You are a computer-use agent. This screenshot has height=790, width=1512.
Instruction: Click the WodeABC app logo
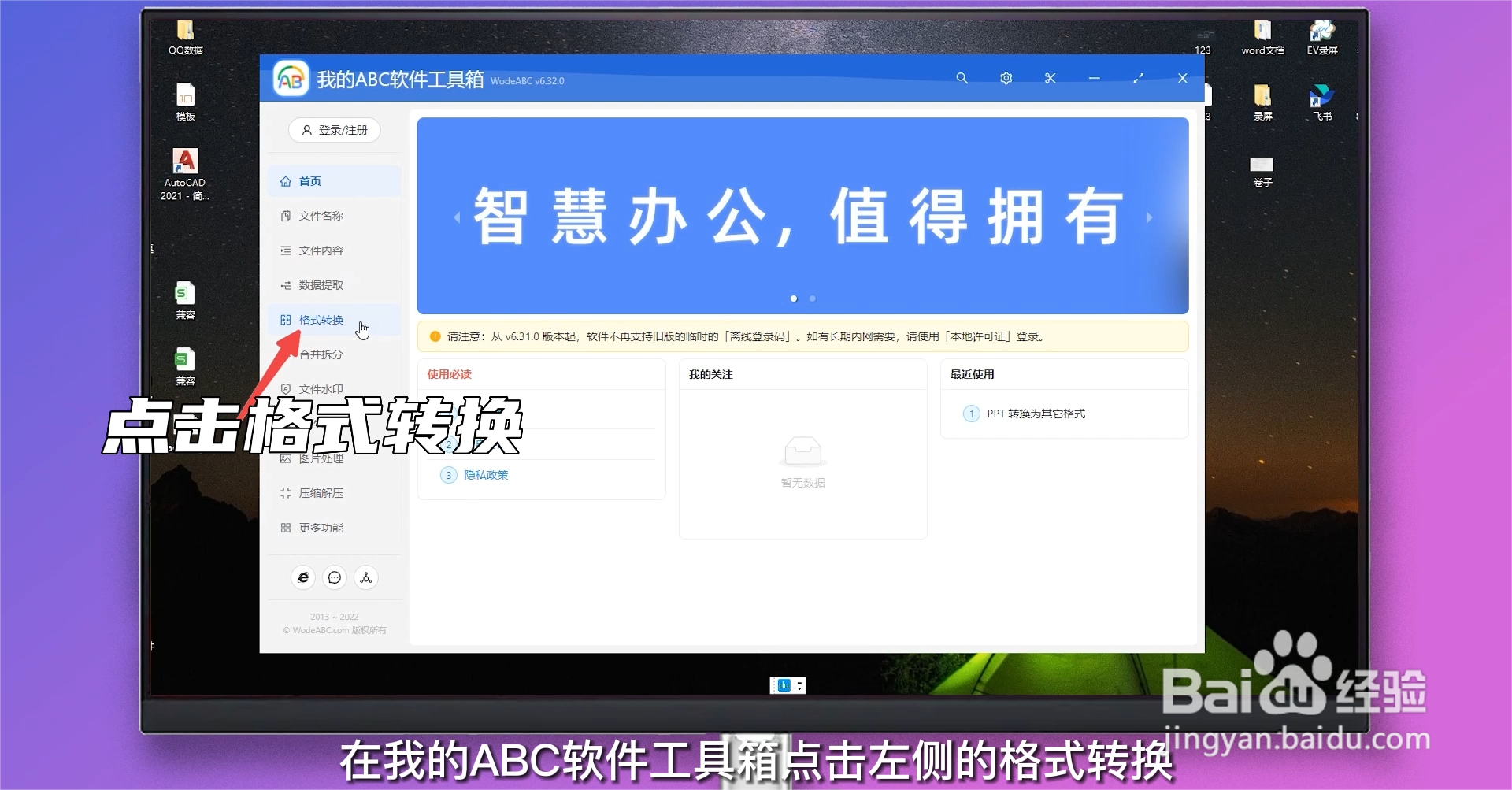pos(291,79)
